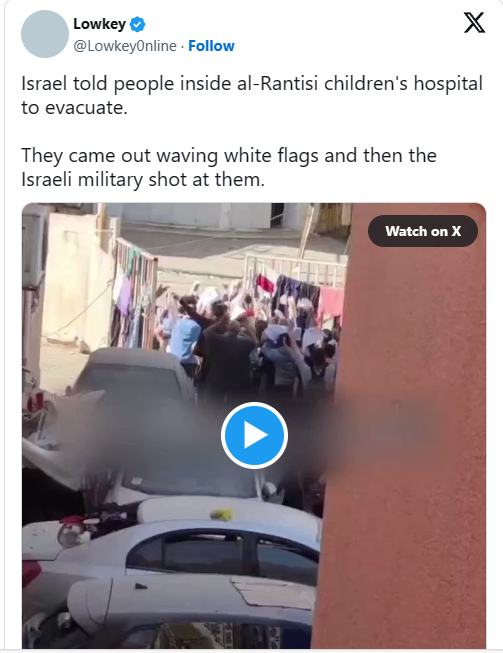Click the phrase "Israeli military shot at them"
Image resolution: width=503 pixels, height=653 pixels.
pyautogui.click(x=143, y=179)
